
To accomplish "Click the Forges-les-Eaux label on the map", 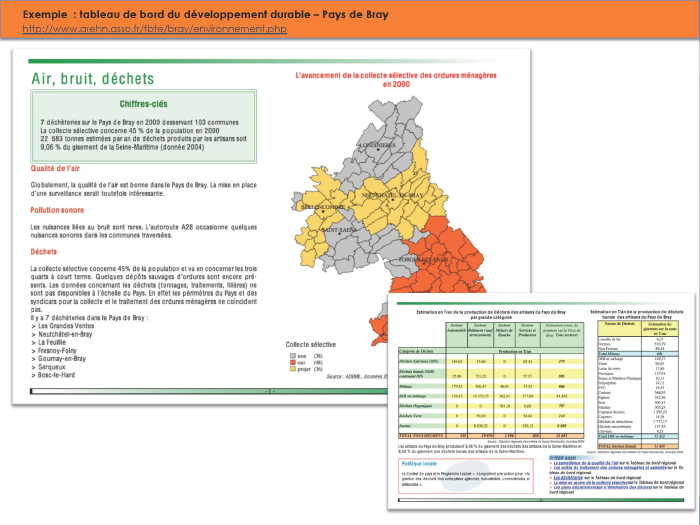I will (x=423, y=259).
